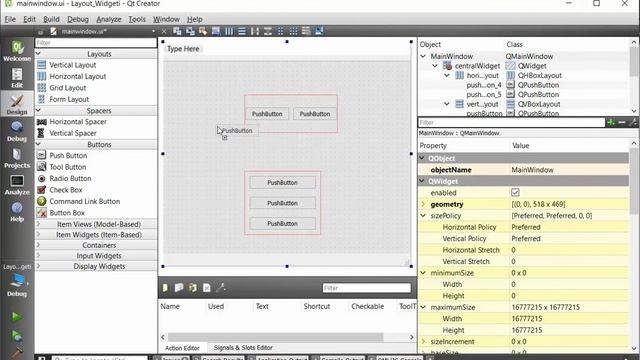Collapse the MainWindow tree node
The height and width of the screenshot is (360, 640).
point(423,56)
